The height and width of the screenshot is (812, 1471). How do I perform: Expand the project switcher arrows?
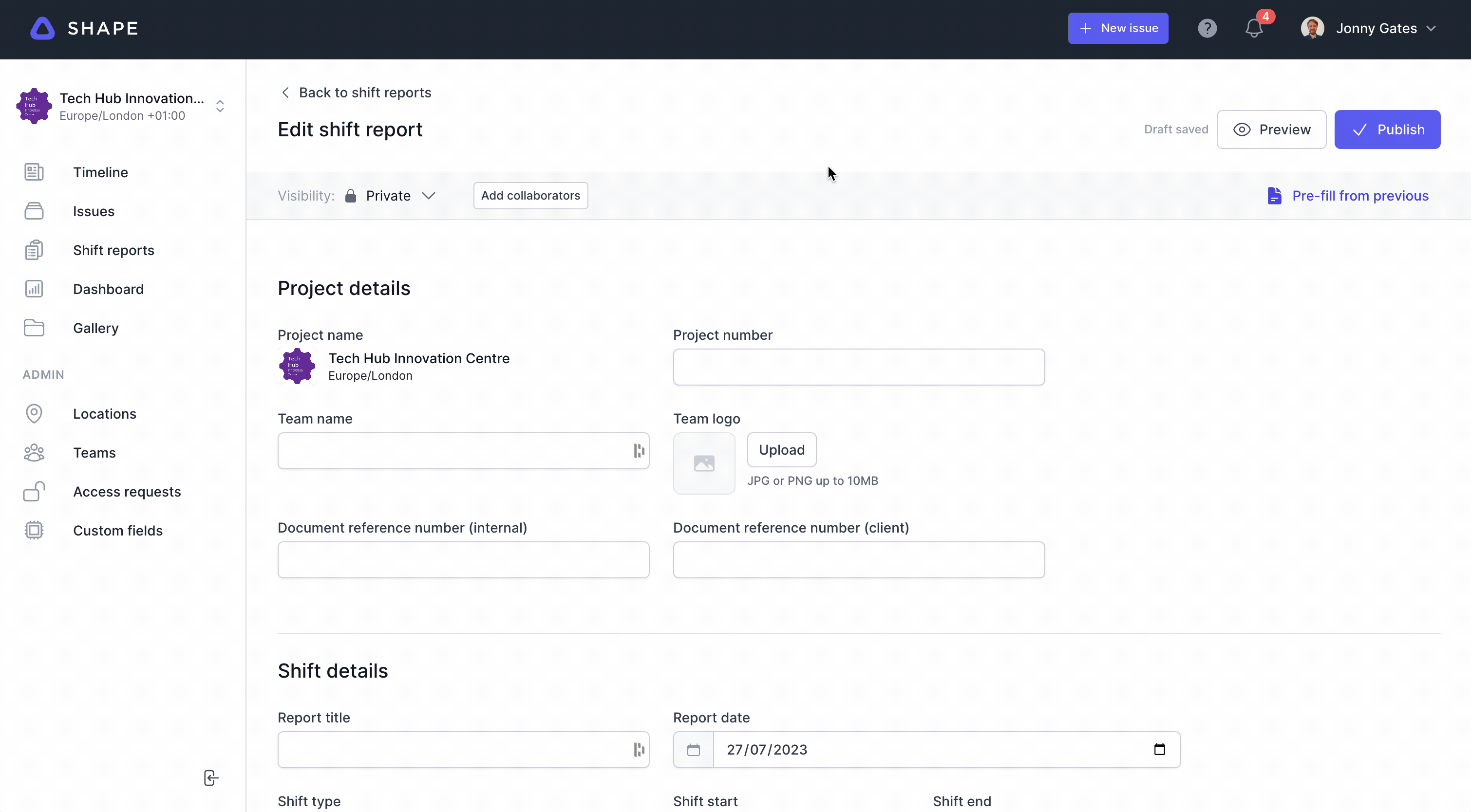coord(220,106)
